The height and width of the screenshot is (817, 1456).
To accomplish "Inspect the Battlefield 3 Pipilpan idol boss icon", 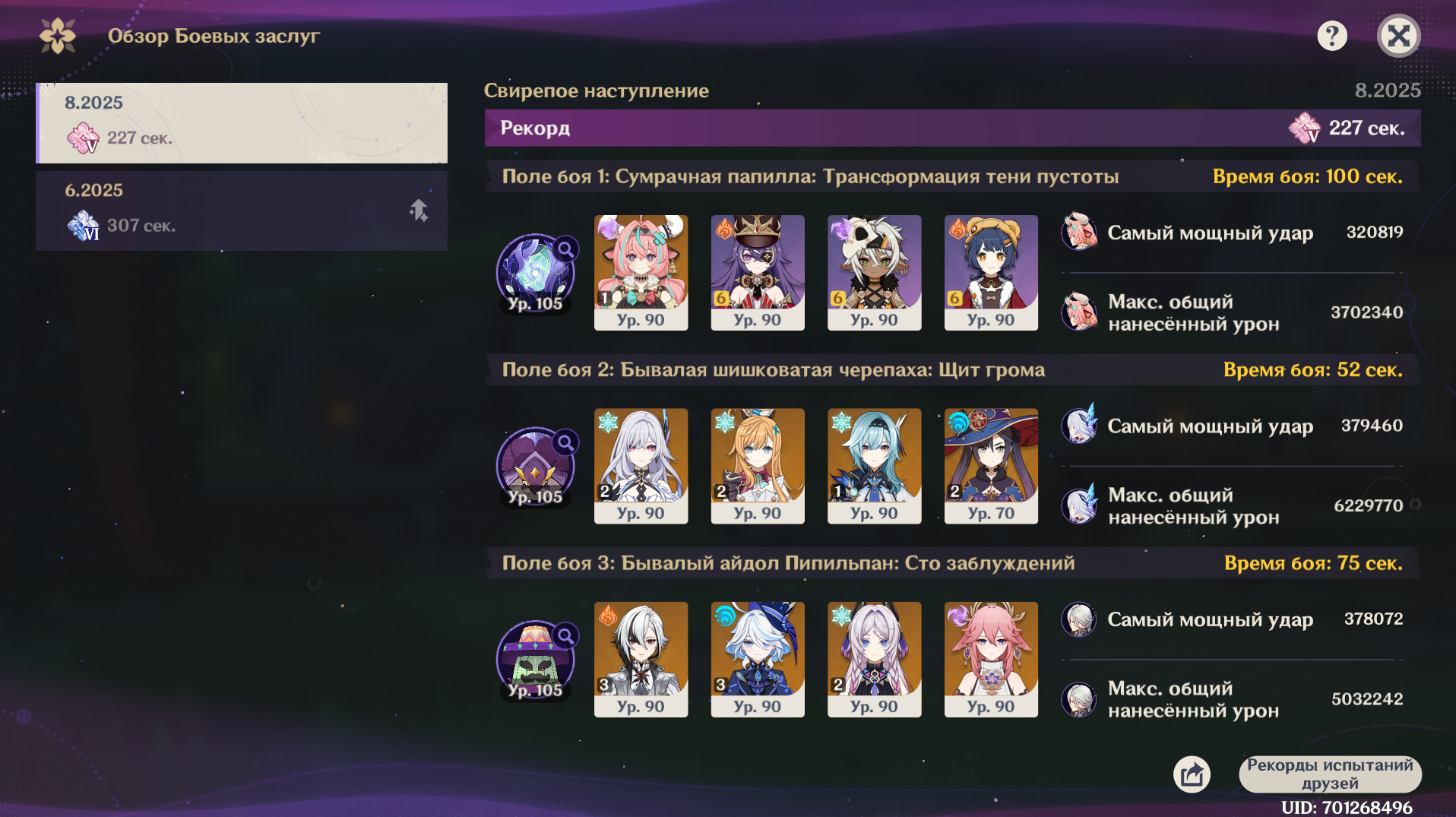I will (x=535, y=659).
